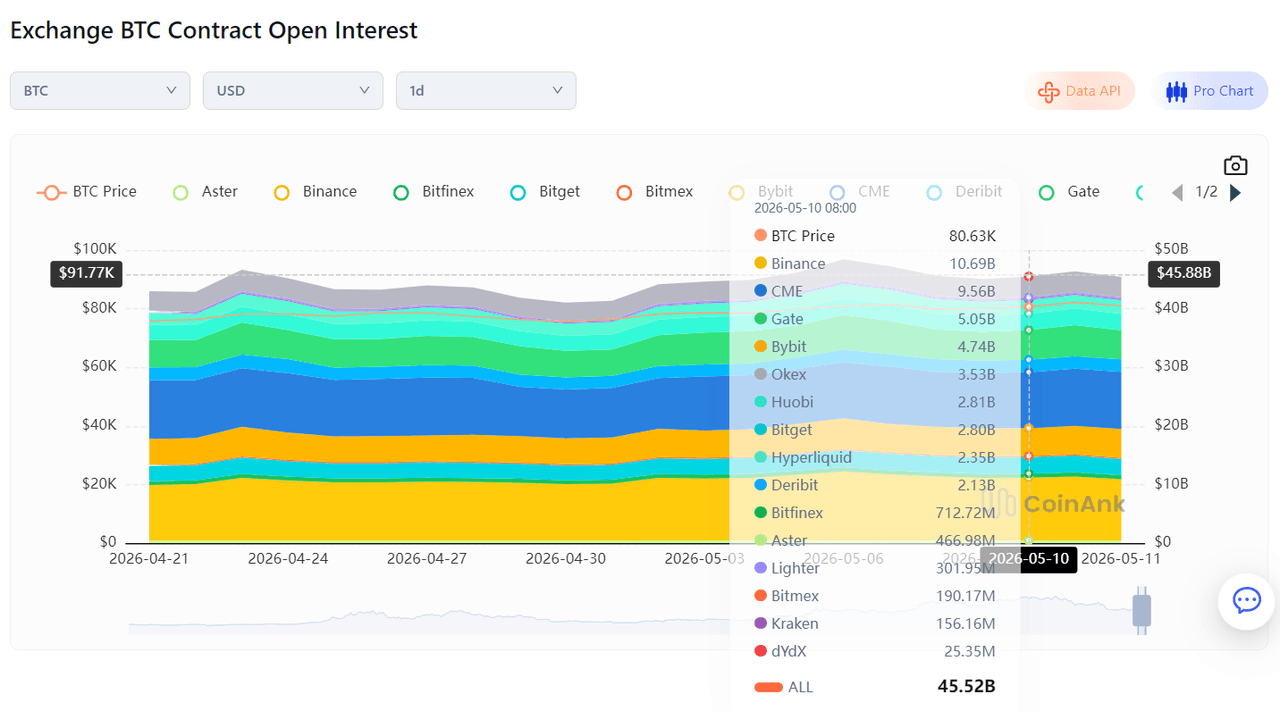The height and width of the screenshot is (711, 1280).
Task: Click the $100K left axis label
Action: (x=95, y=249)
